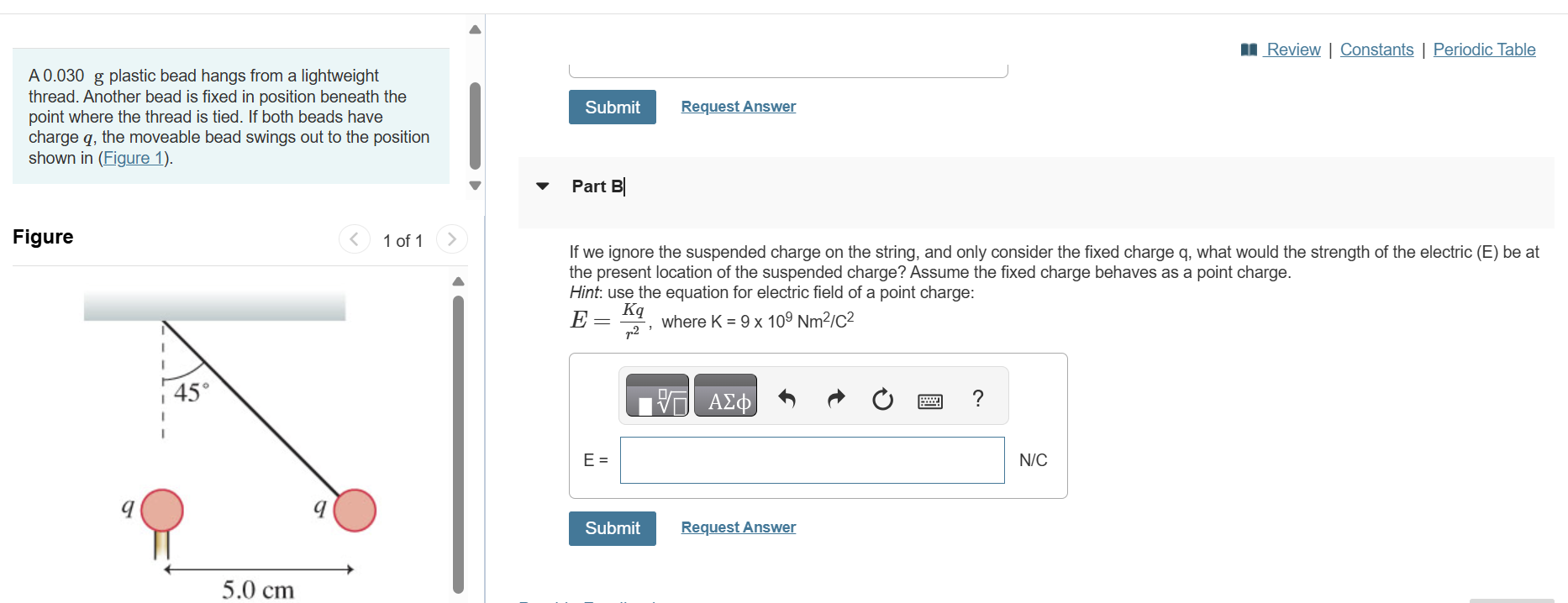This screenshot has height=603, width=1568.
Task: Collapse the Part B section triangle
Action: pyautogui.click(x=542, y=186)
